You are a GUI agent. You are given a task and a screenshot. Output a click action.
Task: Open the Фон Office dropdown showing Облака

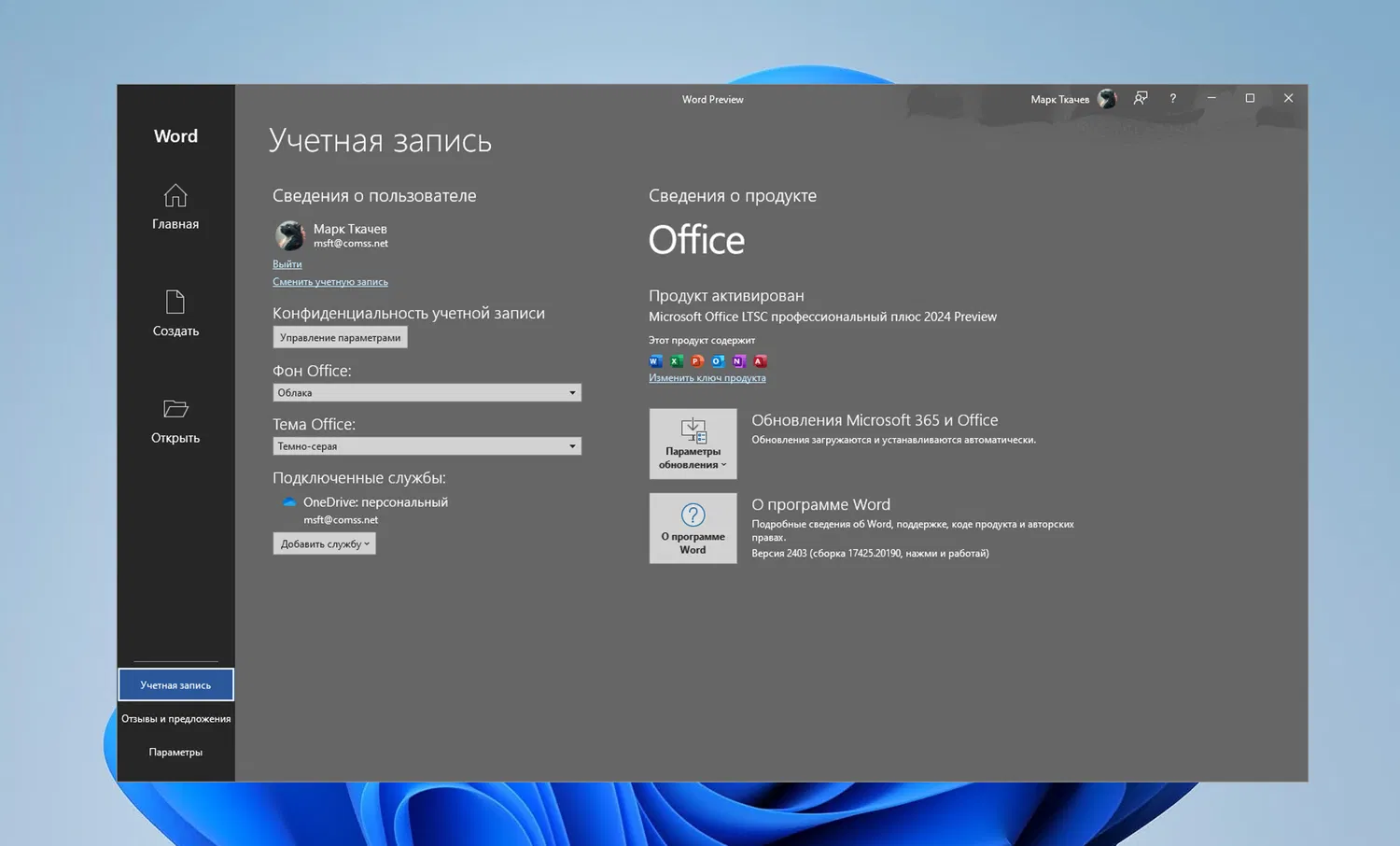coord(427,393)
